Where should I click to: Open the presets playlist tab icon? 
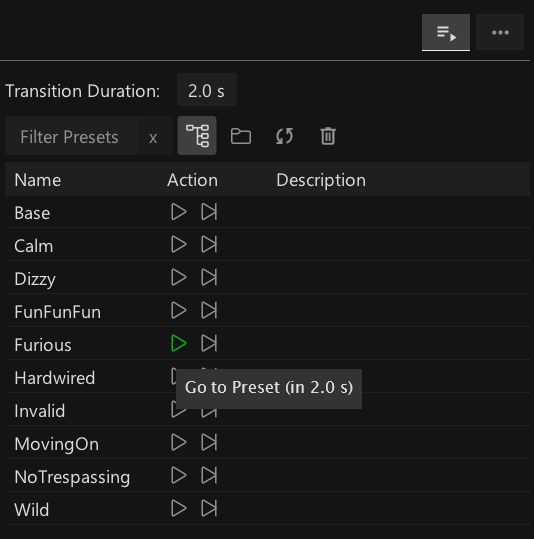pos(446,32)
